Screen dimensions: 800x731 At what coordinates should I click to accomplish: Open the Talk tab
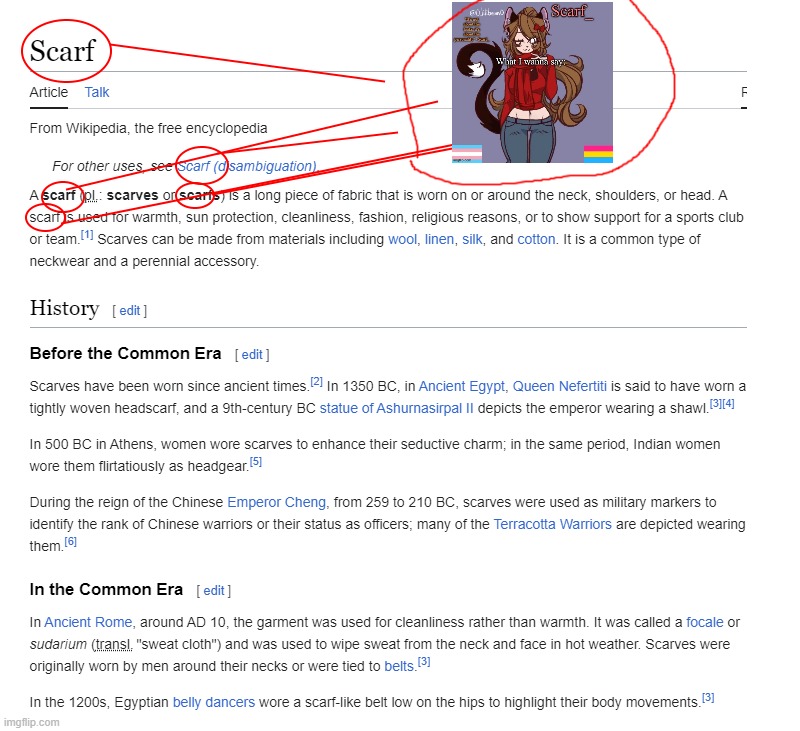coord(96,92)
